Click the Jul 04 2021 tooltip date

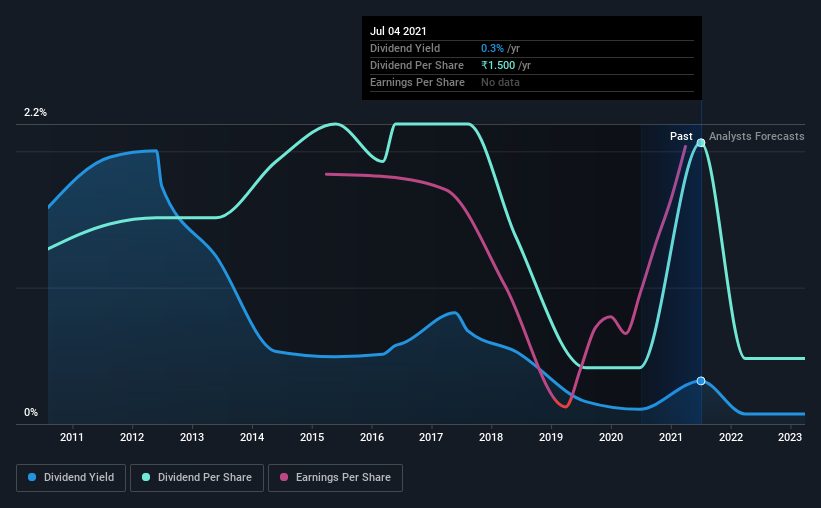coord(398,31)
